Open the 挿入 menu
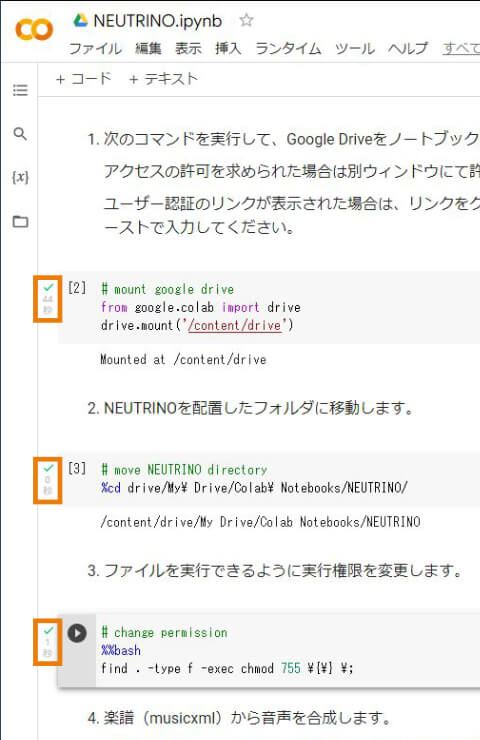 coord(228,48)
